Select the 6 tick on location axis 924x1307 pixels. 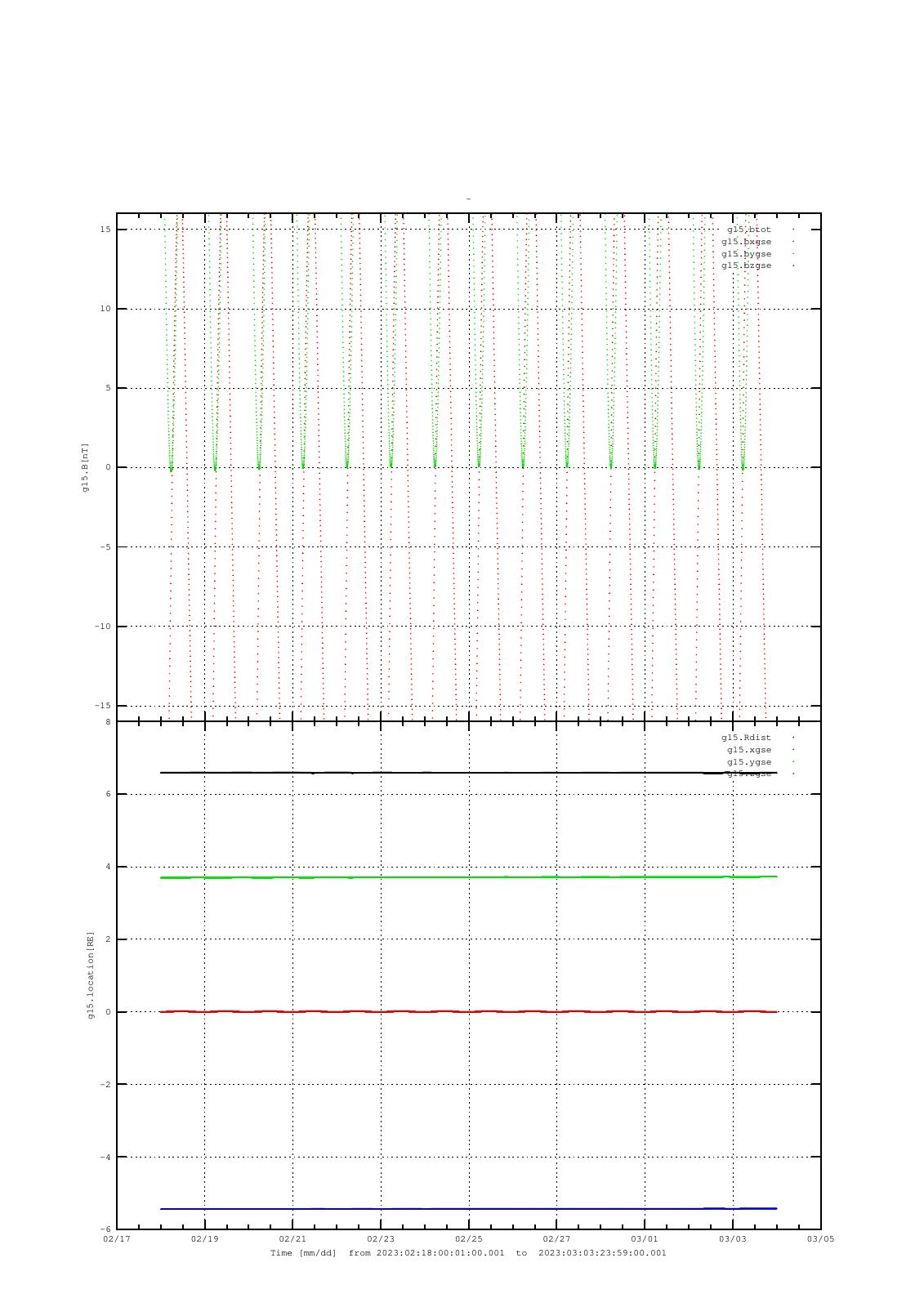pos(108,794)
